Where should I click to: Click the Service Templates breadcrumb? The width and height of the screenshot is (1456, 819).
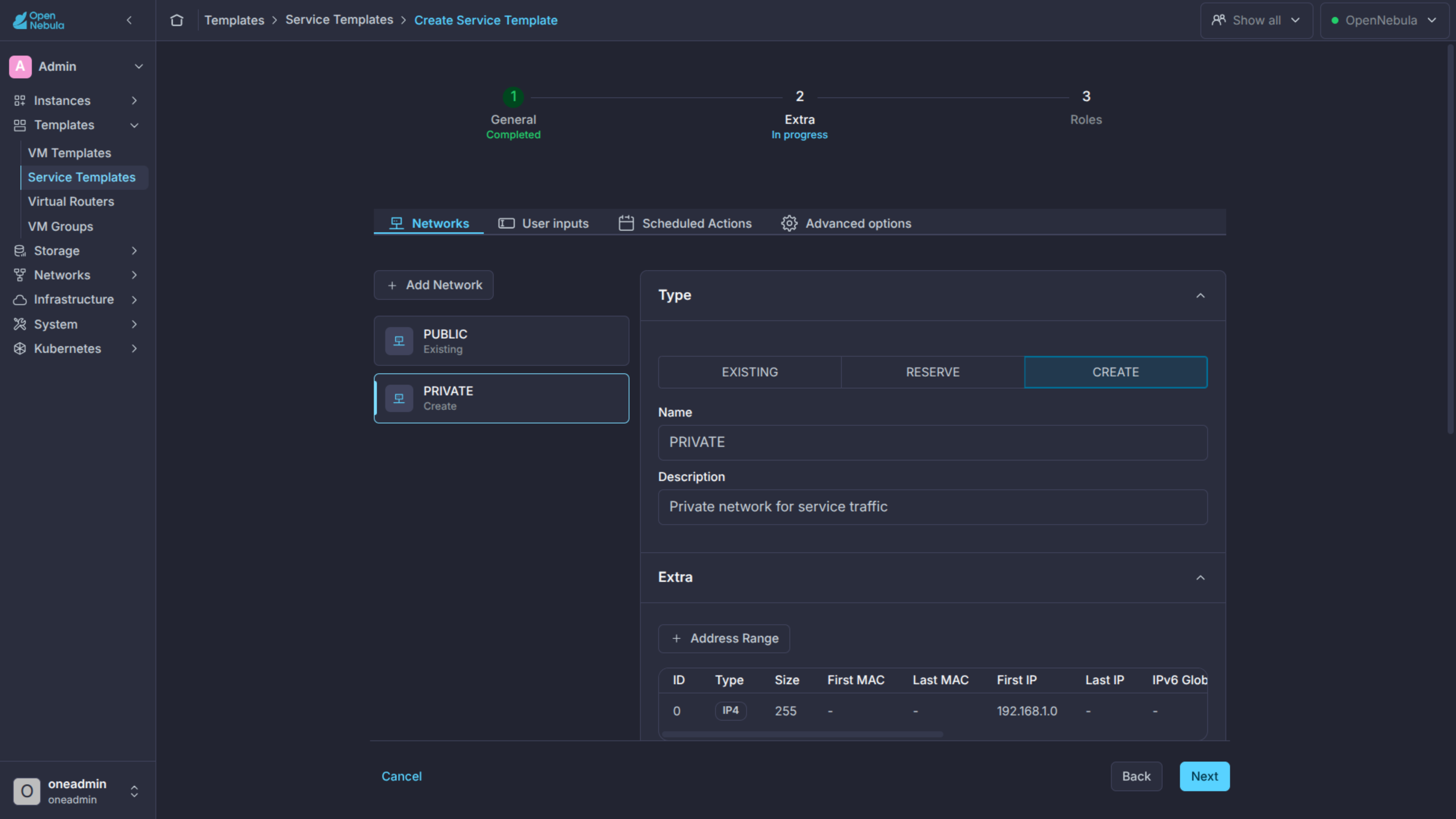[x=339, y=20]
